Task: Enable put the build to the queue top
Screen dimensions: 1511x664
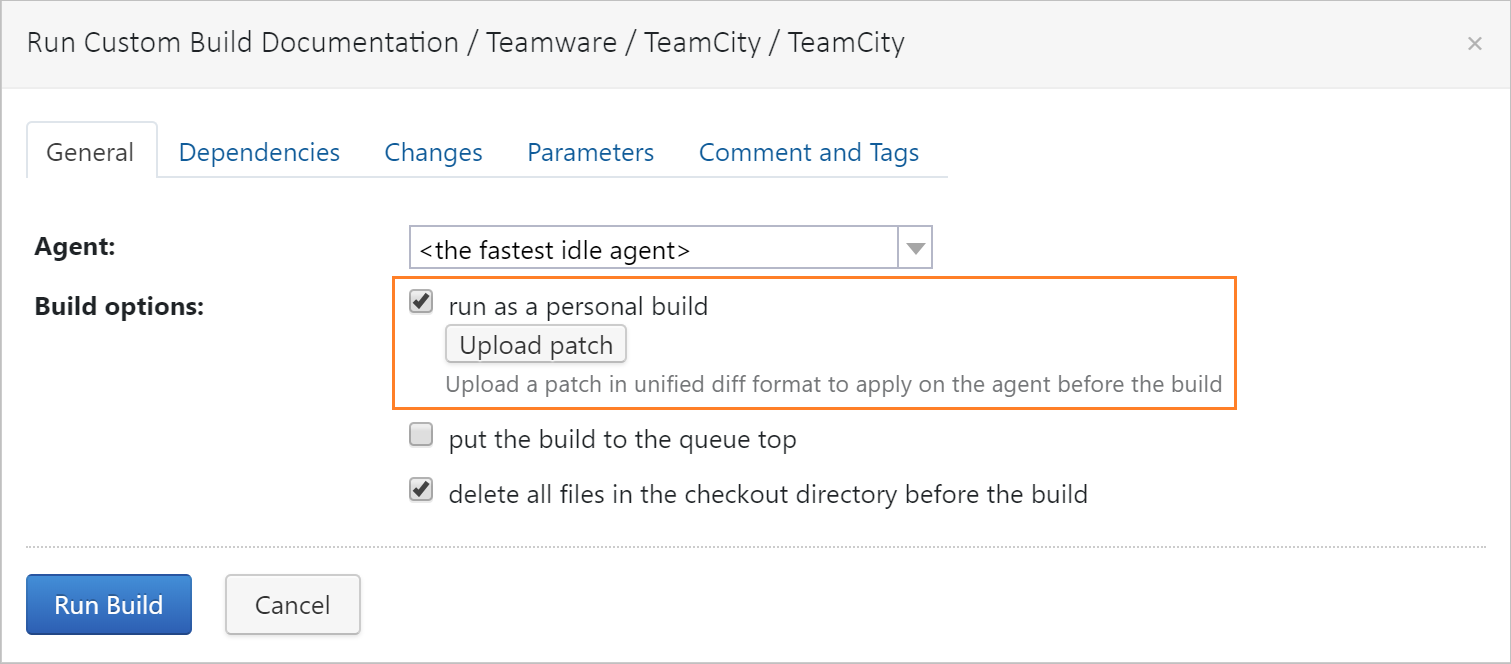Action: [x=421, y=434]
